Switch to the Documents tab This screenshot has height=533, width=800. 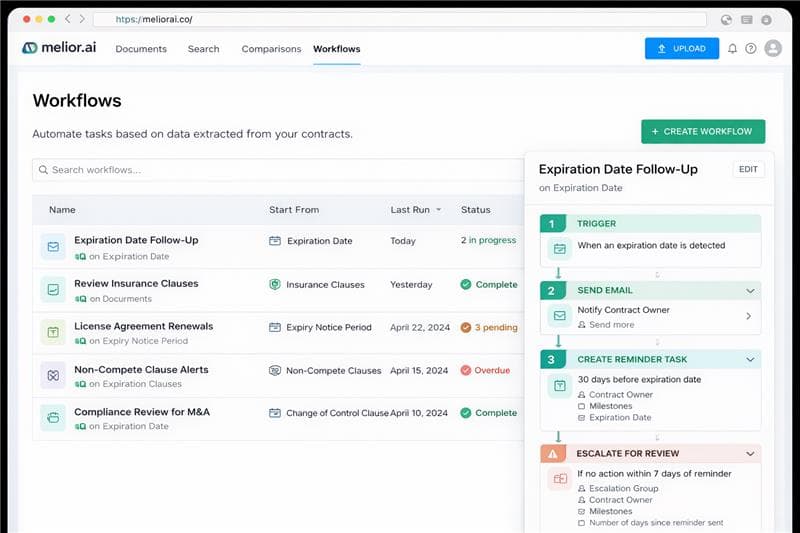140,49
